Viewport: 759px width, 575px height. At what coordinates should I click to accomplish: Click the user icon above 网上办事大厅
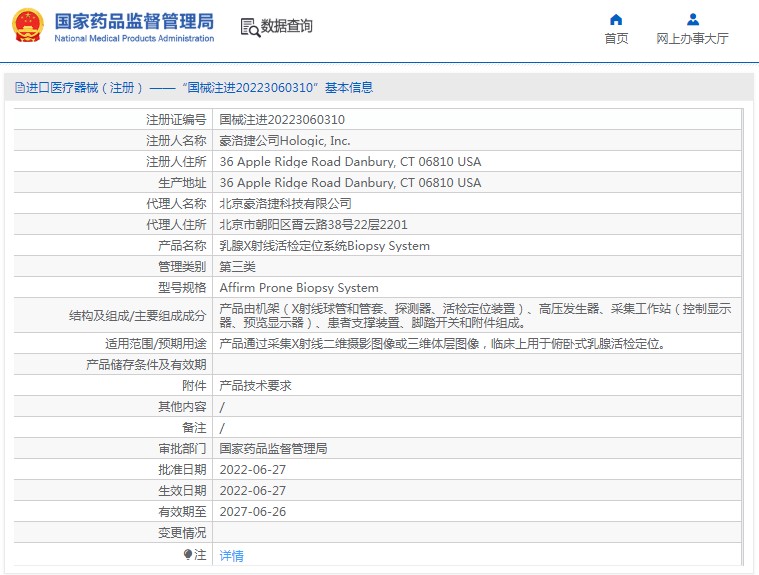[x=693, y=19]
